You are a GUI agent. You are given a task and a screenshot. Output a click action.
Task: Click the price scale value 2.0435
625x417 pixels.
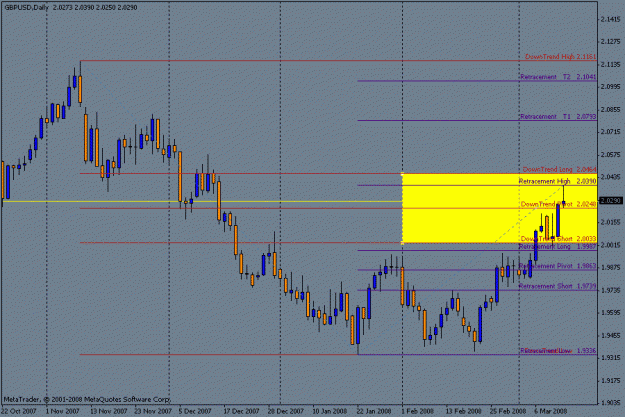pyautogui.click(x=611, y=177)
